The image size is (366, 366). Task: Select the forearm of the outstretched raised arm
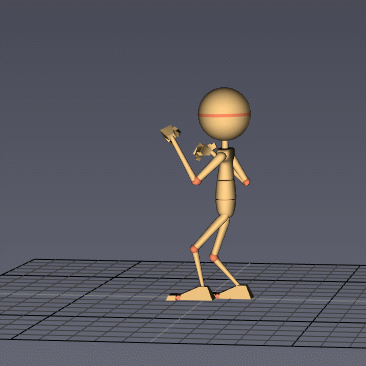182,159
